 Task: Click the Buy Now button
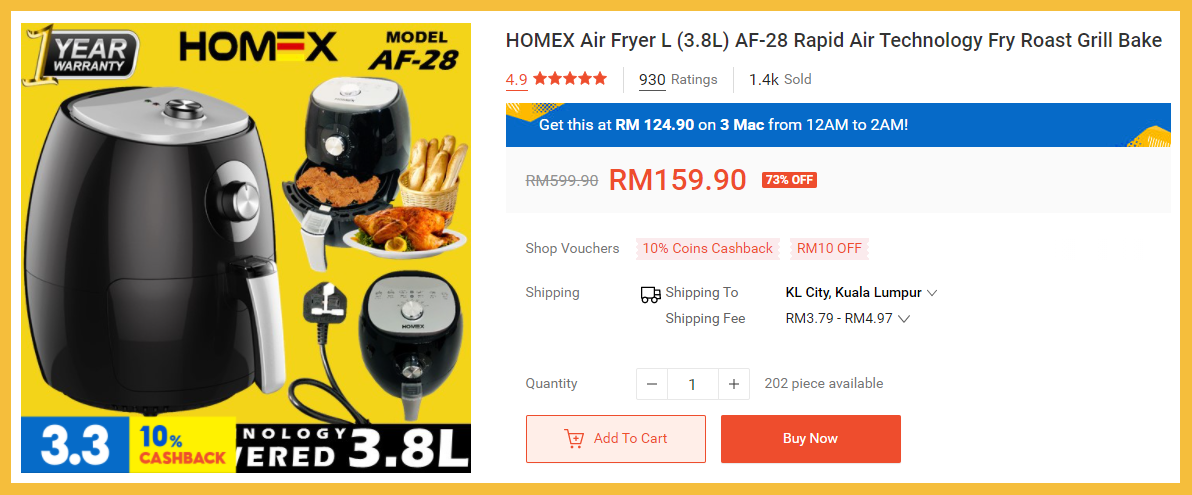coord(810,439)
